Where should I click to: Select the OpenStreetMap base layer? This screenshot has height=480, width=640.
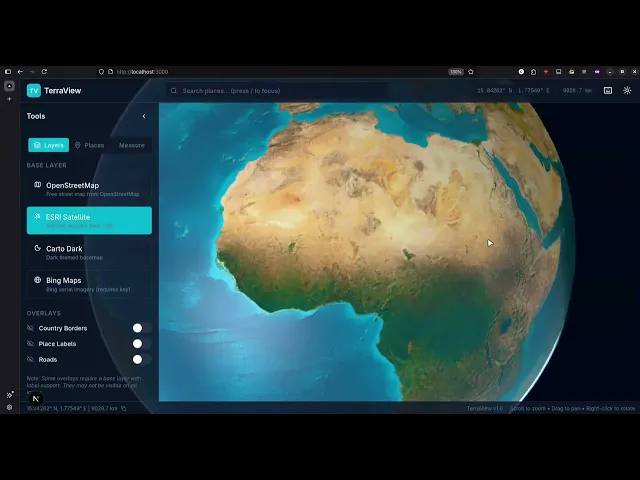tap(89, 189)
